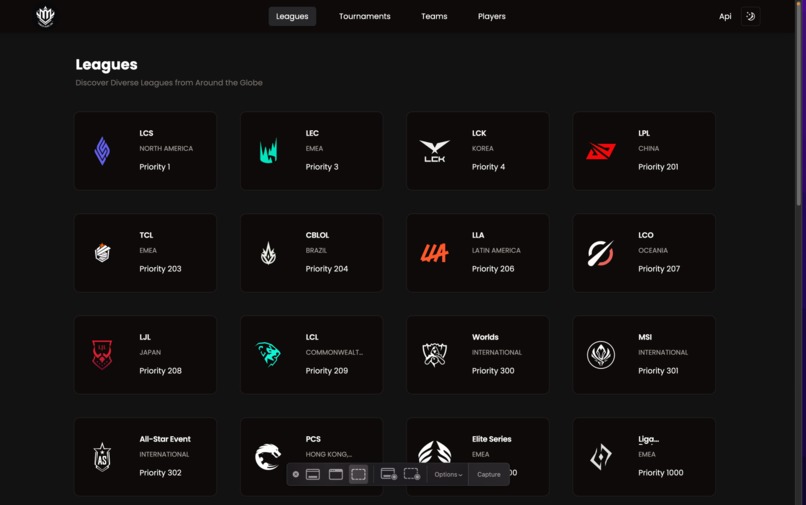
Task: Open the All-Star Event title
Action: pos(164,439)
